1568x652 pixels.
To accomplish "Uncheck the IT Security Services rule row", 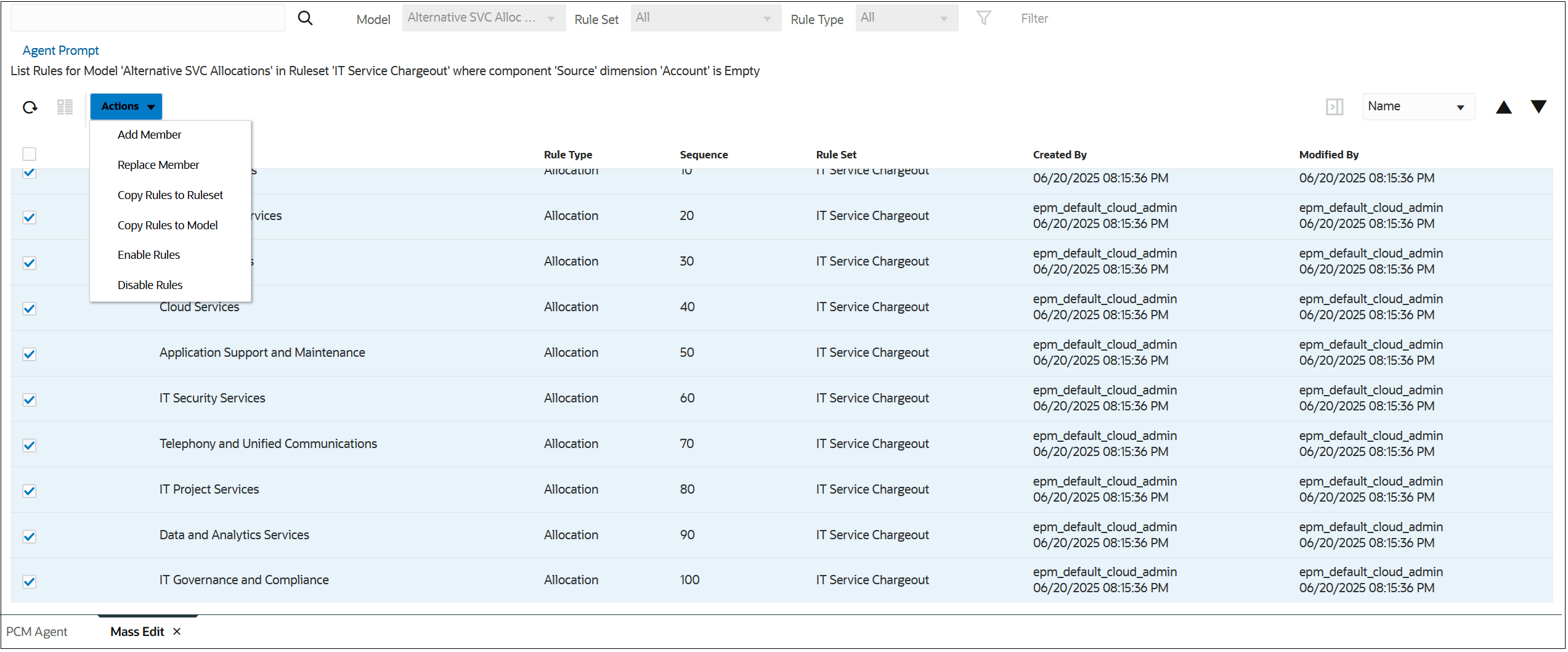I will coord(29,399).
